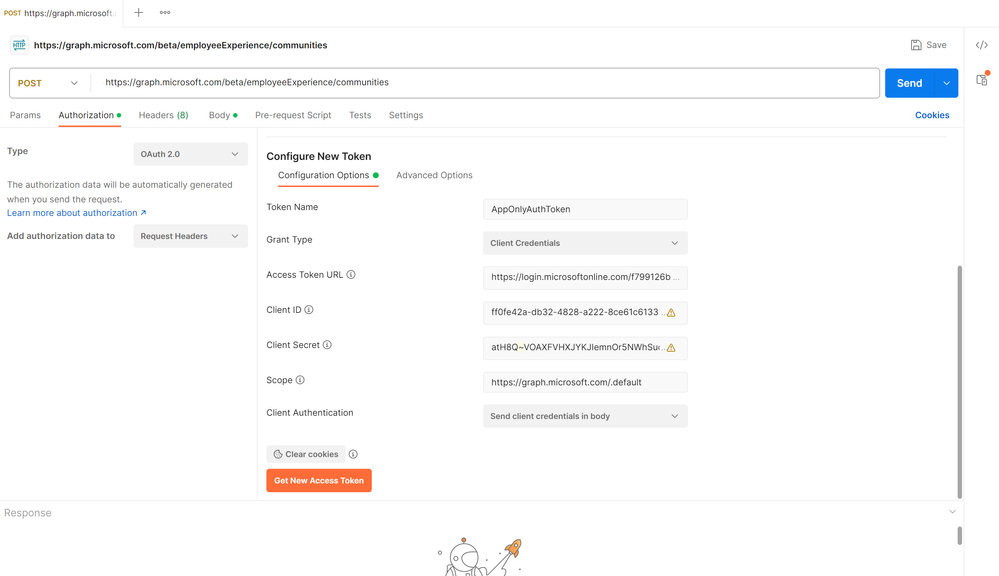Click the Client Secret warning triangle

pyautogui.click(x=671, y=348)
